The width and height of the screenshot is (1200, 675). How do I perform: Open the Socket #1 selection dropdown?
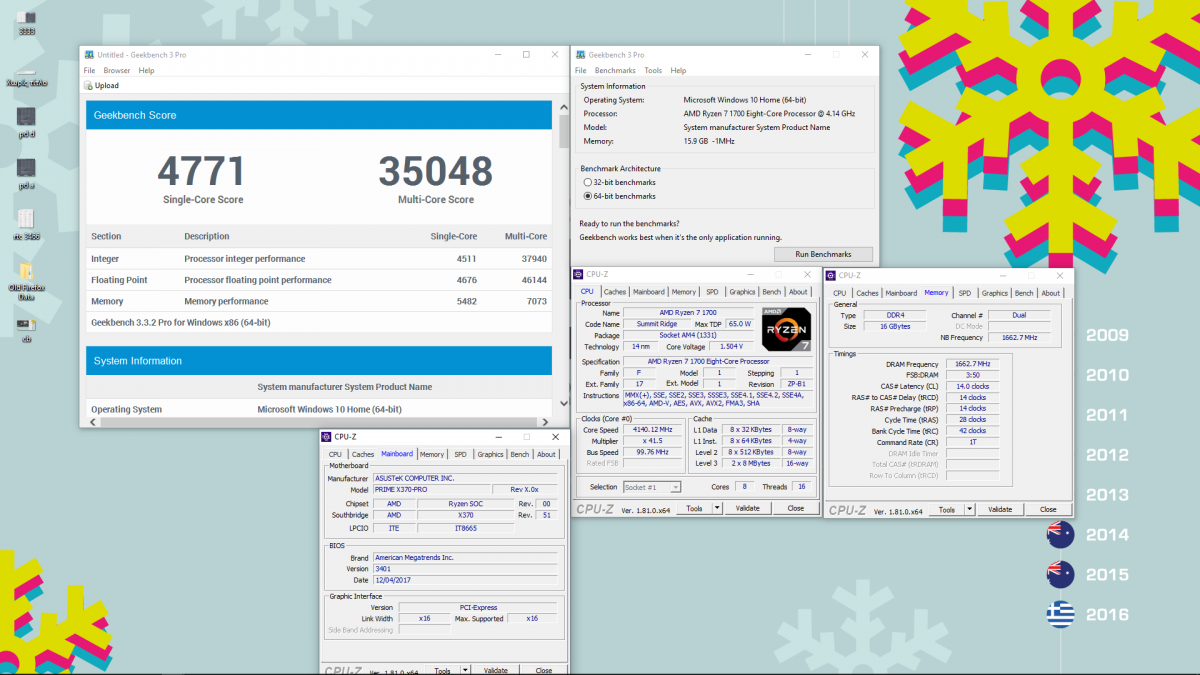click(651, 487)
